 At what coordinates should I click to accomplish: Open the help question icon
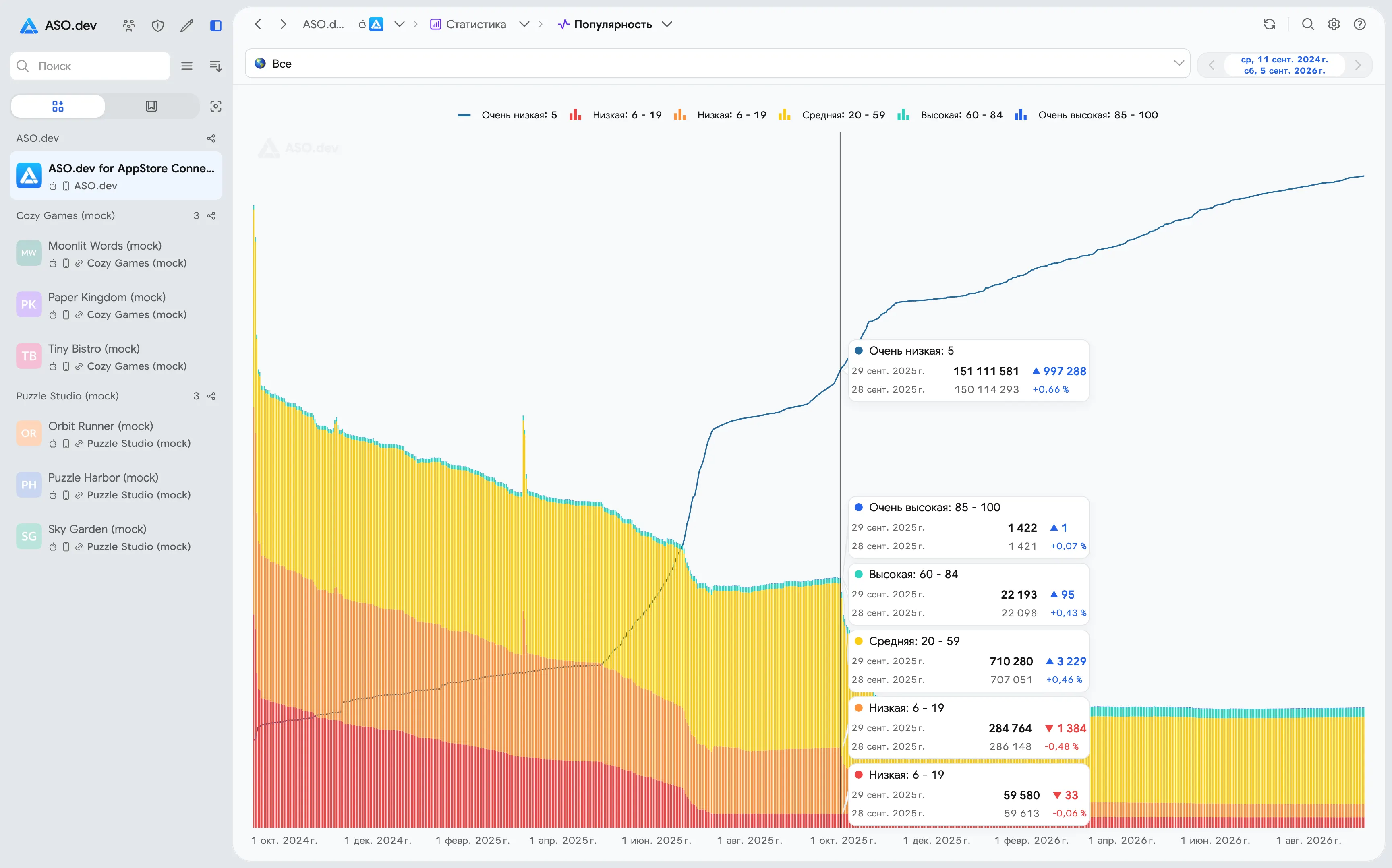point(1360,24)
